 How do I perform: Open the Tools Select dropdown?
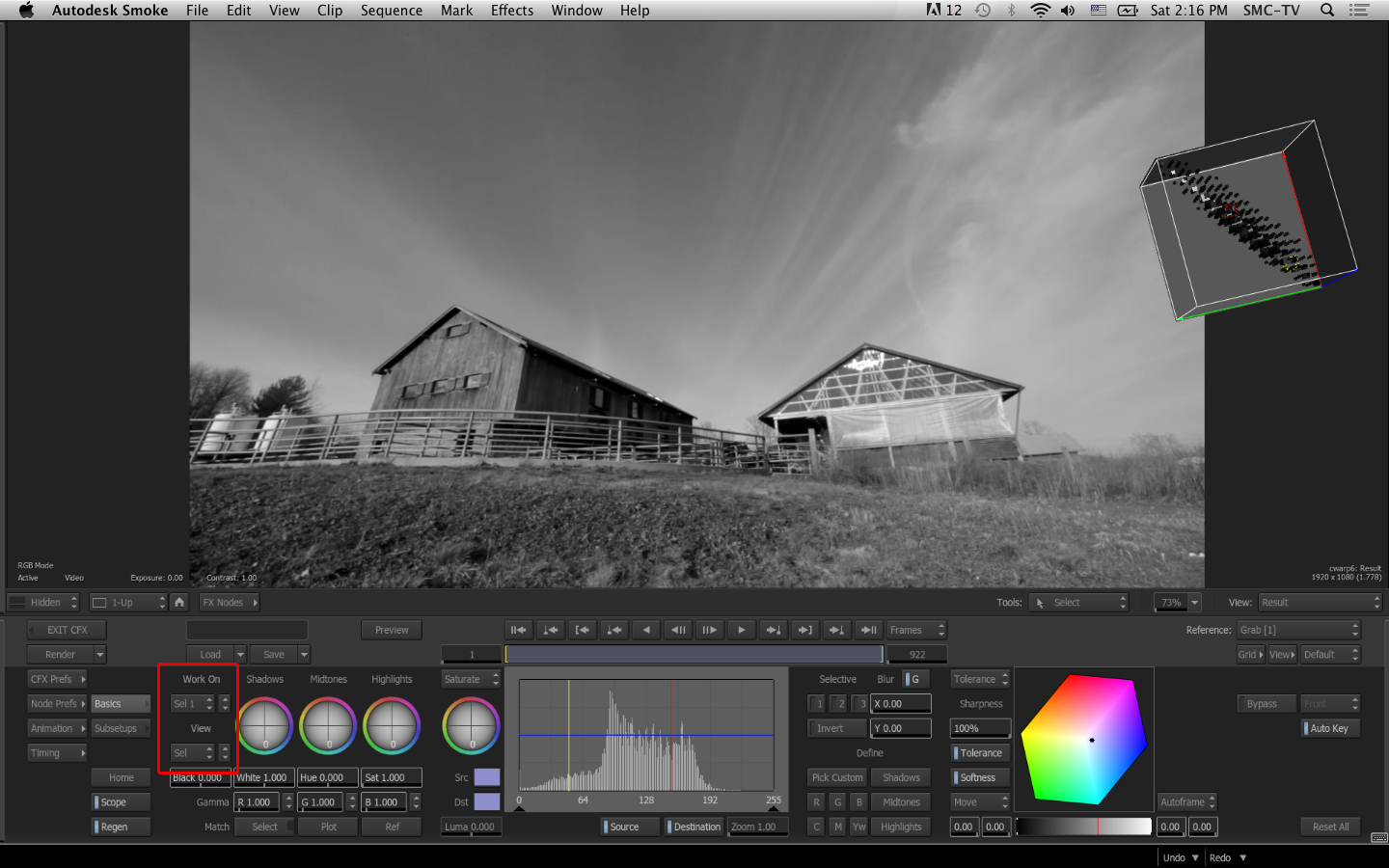pos(1078,603)
